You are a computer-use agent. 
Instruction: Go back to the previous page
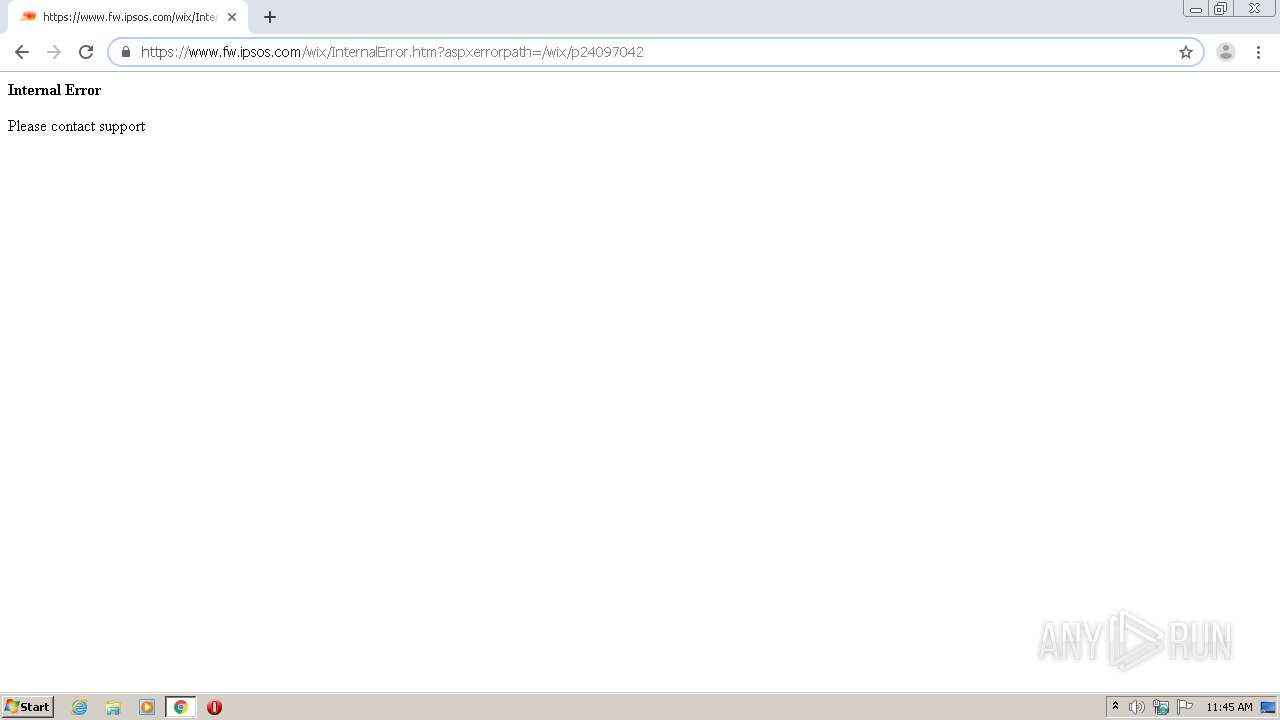(x=22, y=52)
